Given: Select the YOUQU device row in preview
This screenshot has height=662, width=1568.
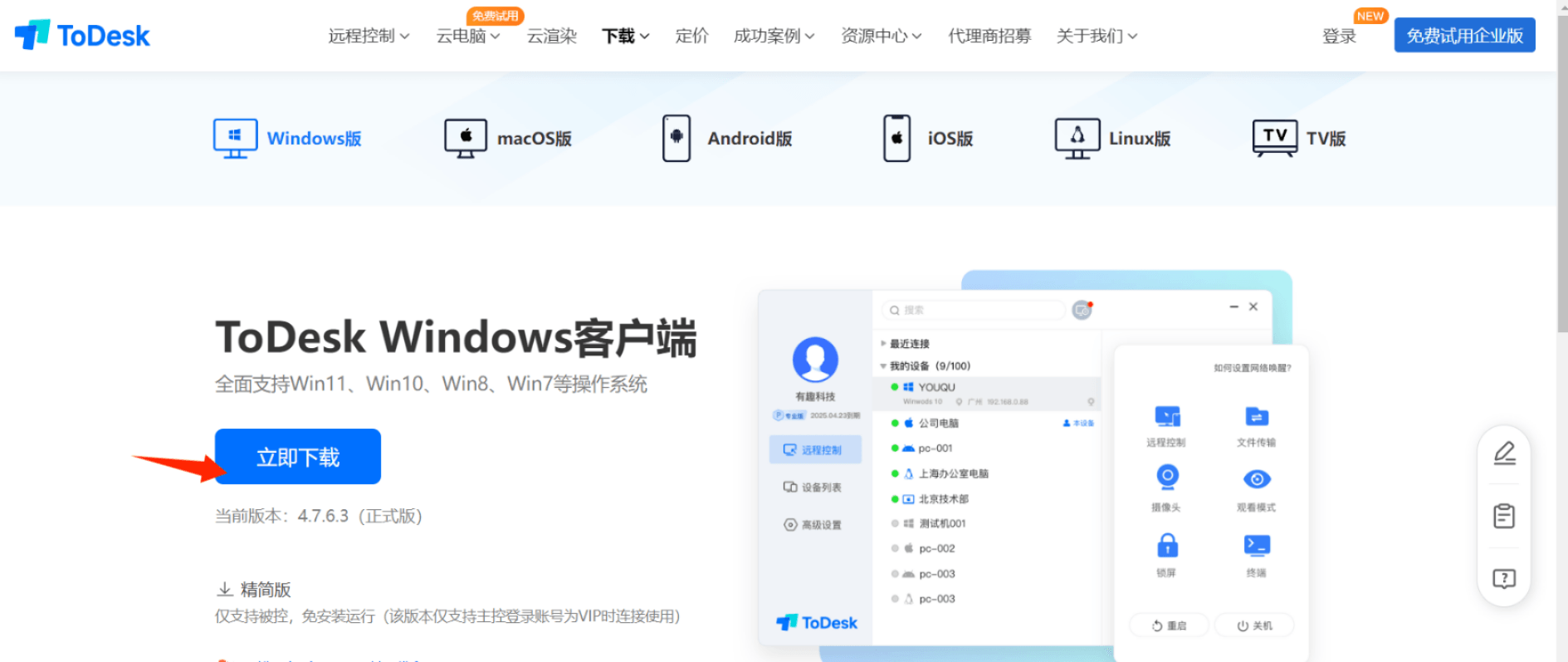Looking at the screenshot, I should 987,393.
